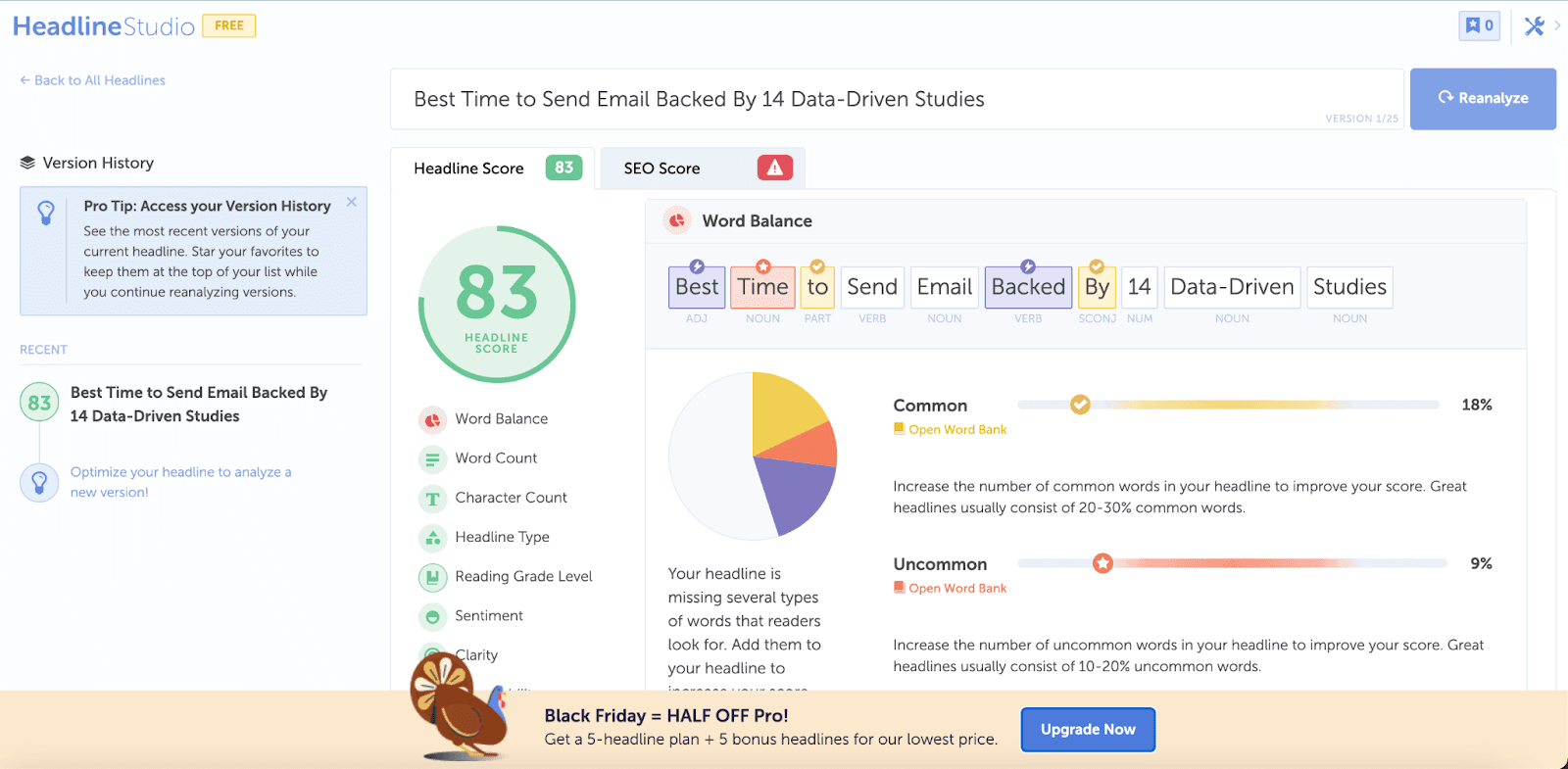Click the SEO Score warning icon

[x=775, y=168]
